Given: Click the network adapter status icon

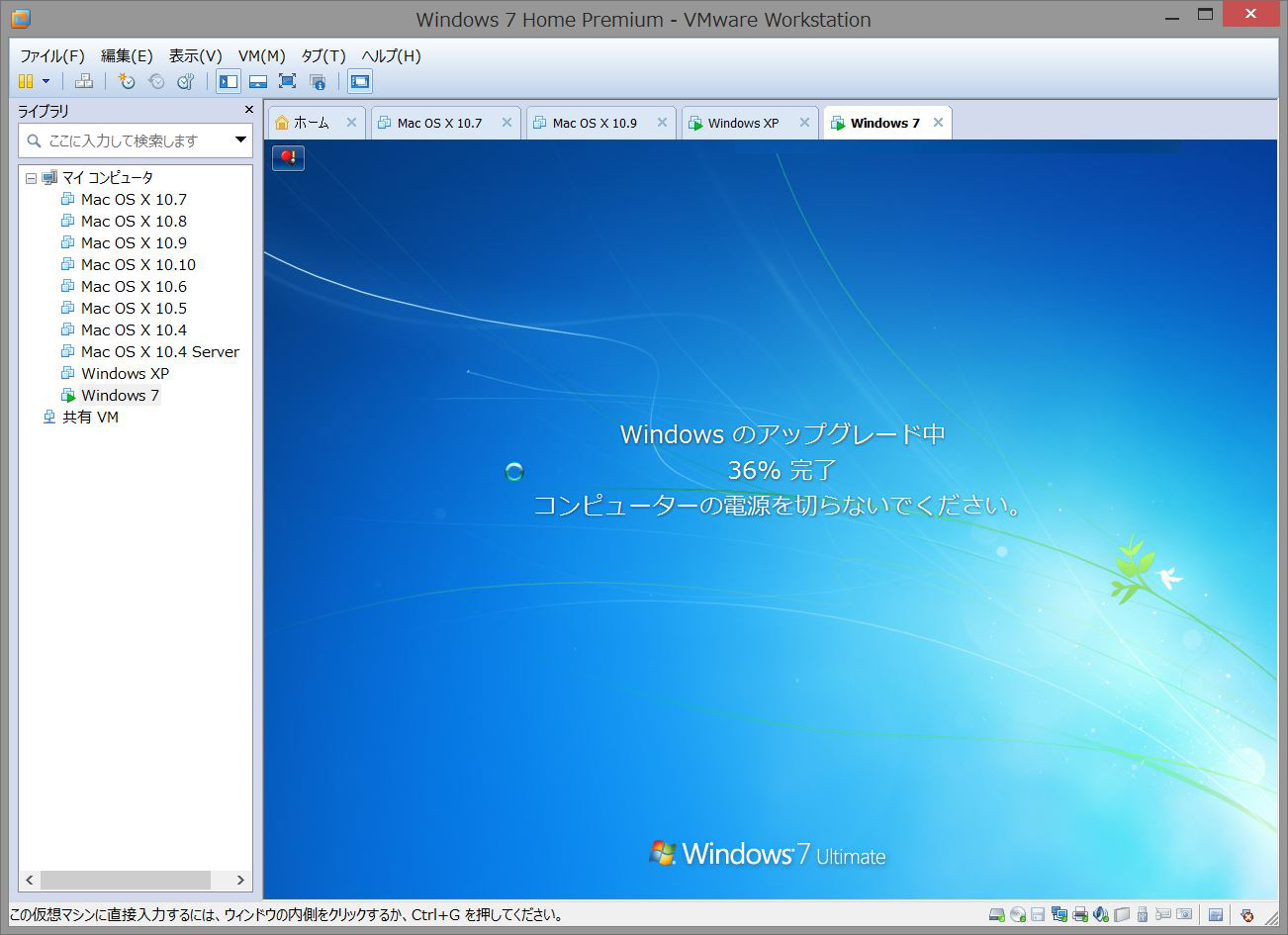Looking at the screenshot, I should [1059, 915].
